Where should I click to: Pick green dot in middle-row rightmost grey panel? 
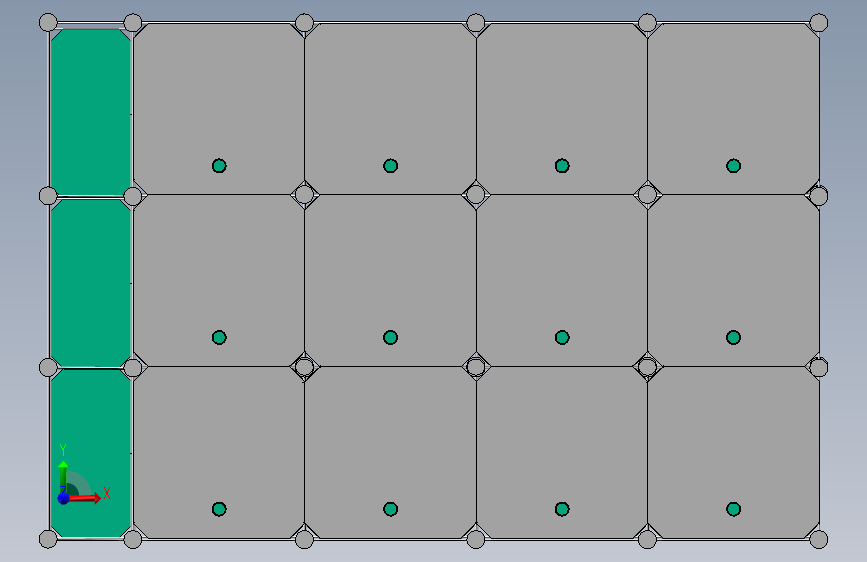733,337
